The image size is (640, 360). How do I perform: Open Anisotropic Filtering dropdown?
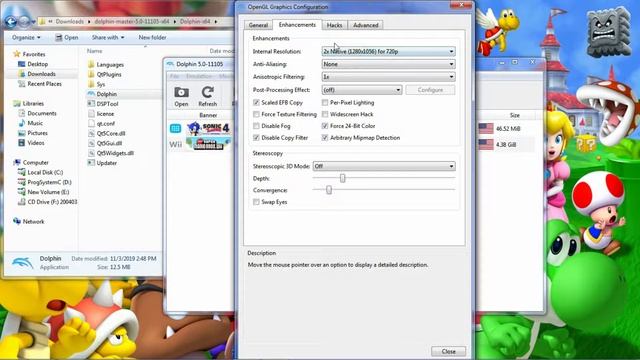(x=388, y=77)
